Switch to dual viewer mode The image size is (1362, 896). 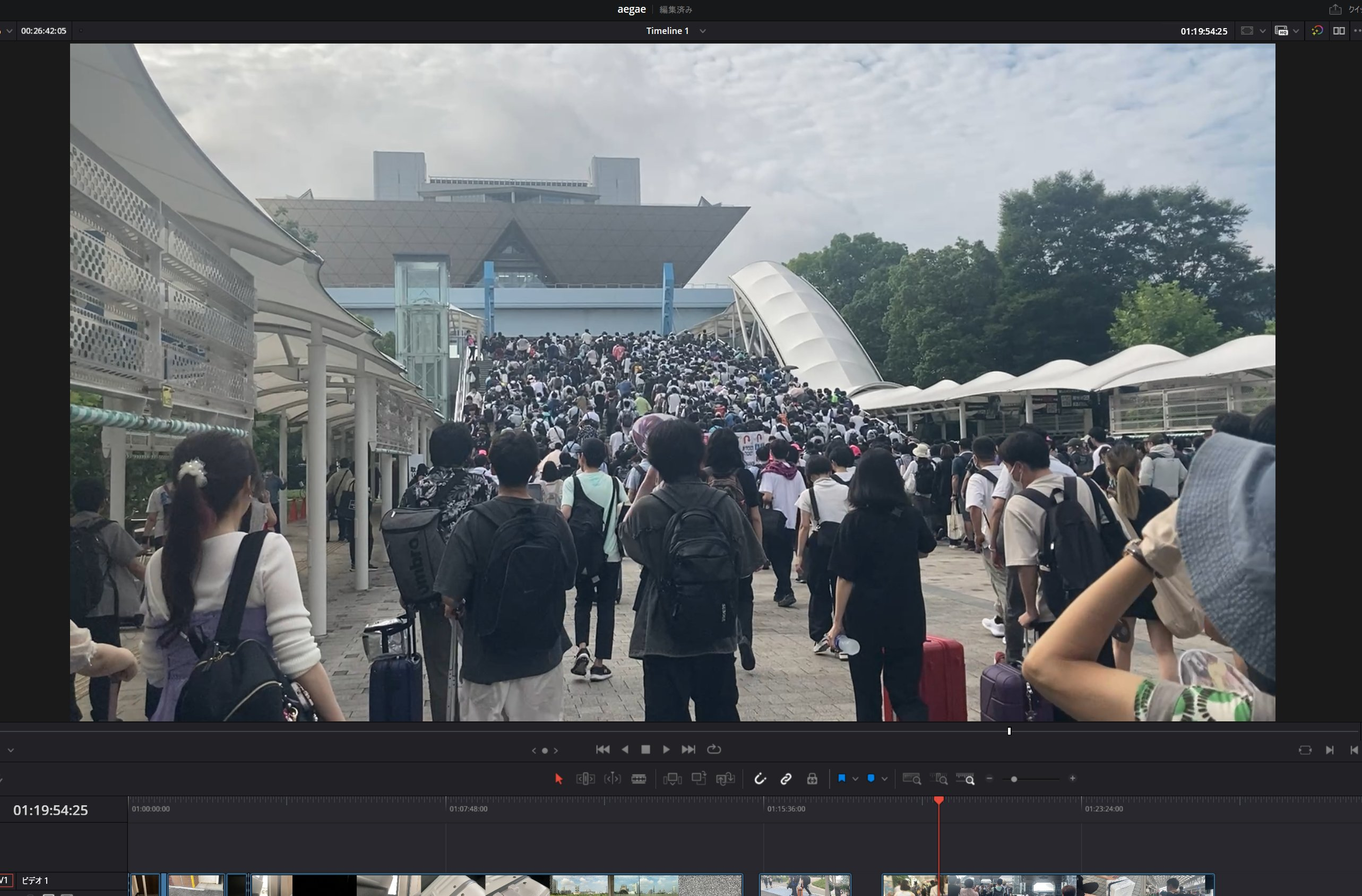(1339, 31)
